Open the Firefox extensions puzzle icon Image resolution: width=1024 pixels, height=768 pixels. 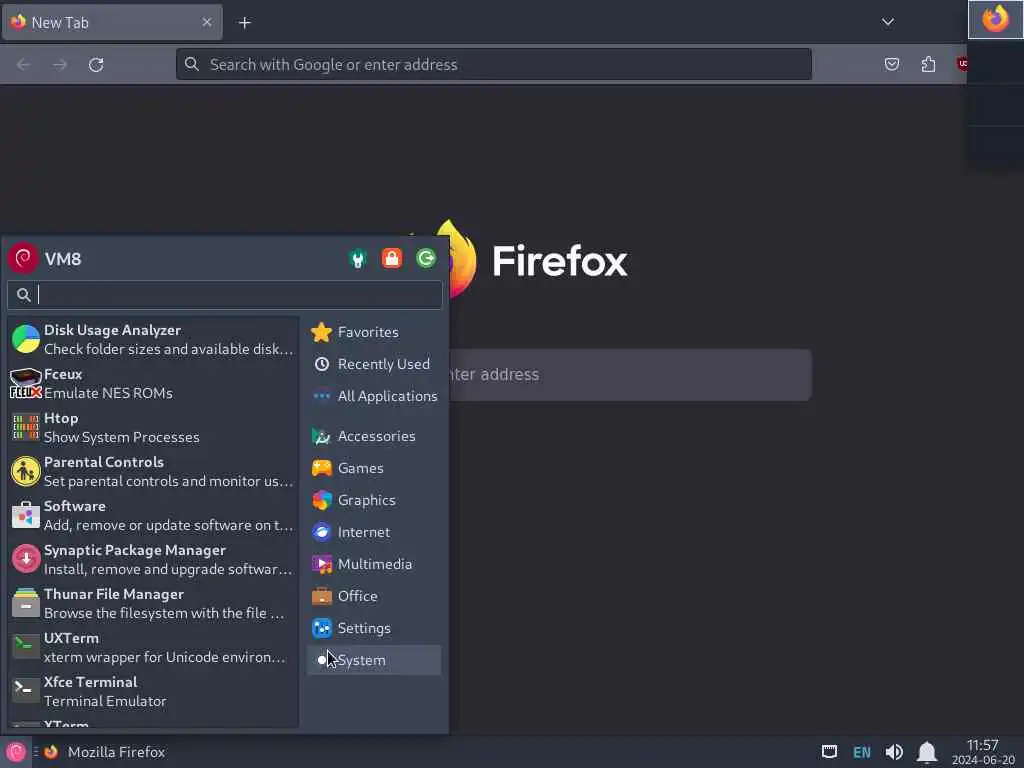click(x=928, y=64)
